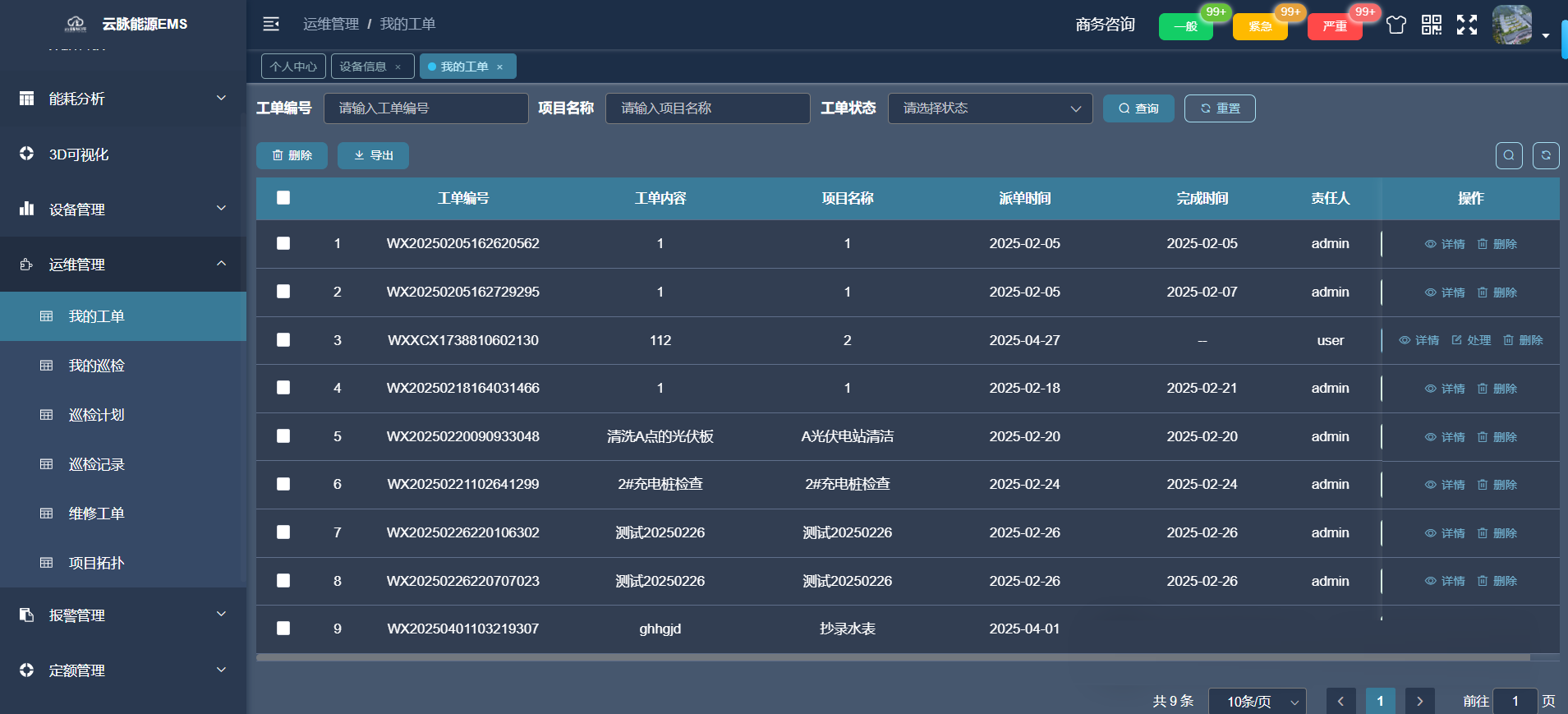Close the 我的工单 tab
Image resolution: width=1568 pixels, height=714 pixels.
tap(499, 67)
